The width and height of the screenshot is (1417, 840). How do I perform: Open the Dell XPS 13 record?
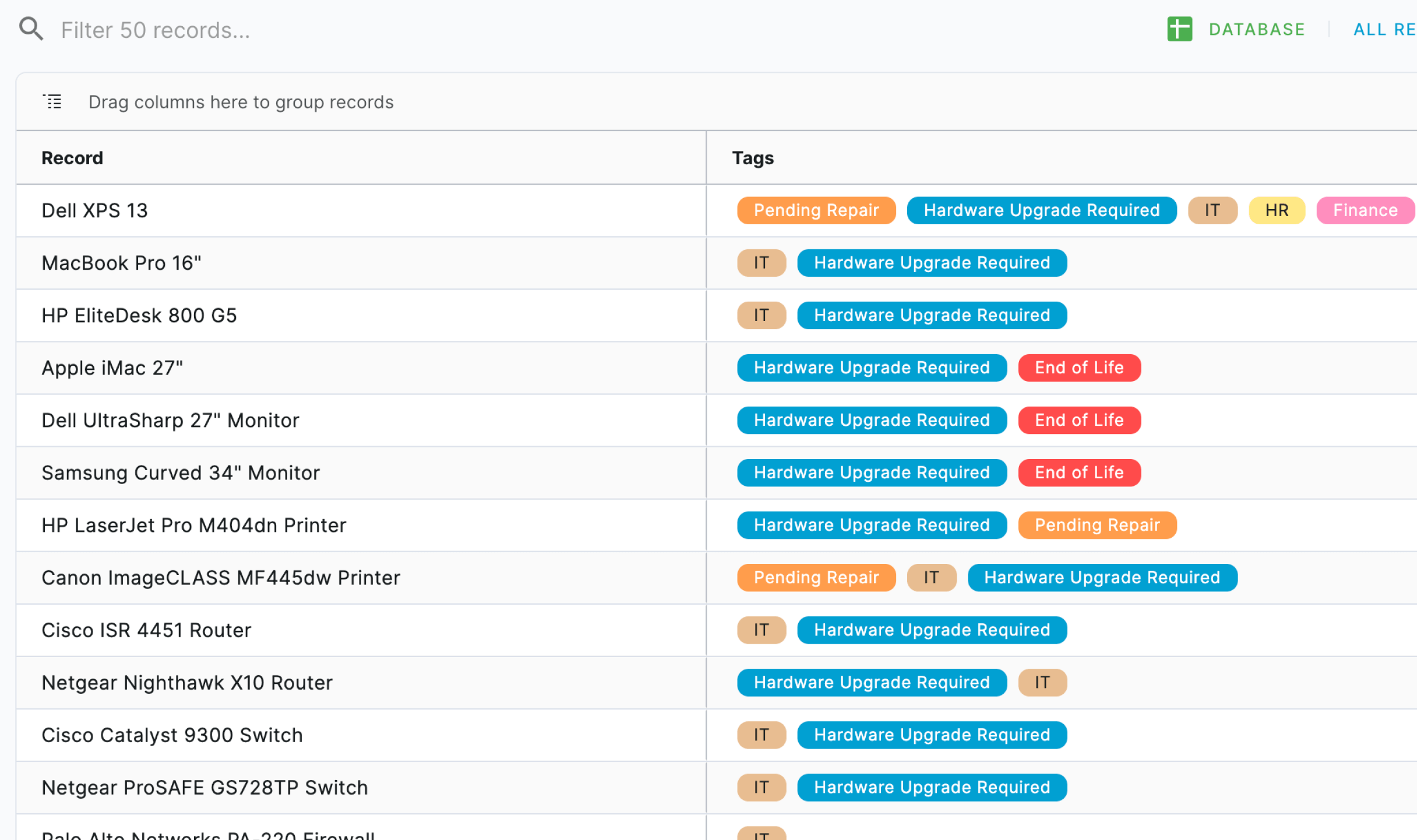[x=94, y=210]
